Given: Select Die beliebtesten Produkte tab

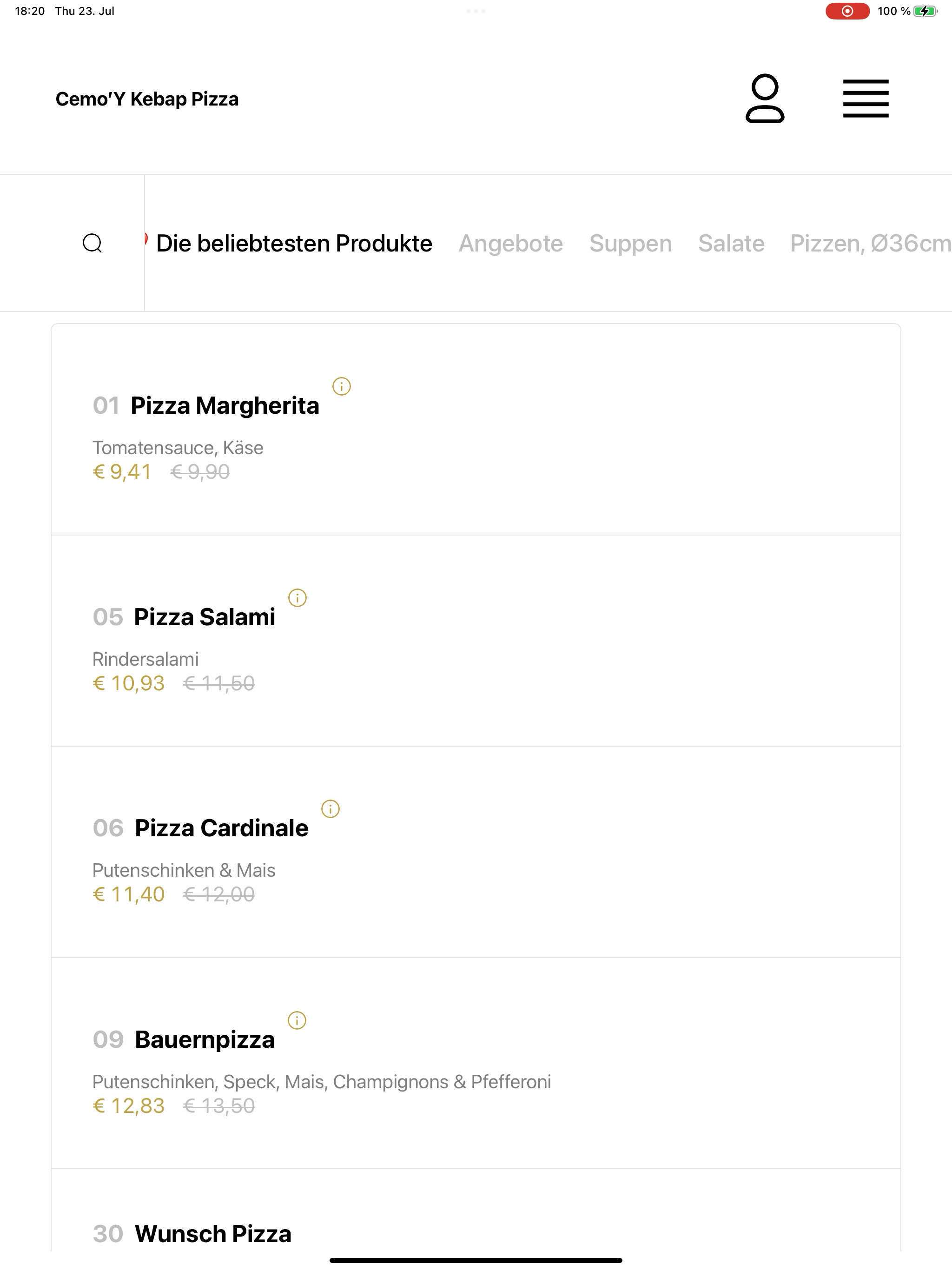Looking at the screenshot, I should click(x=294, y=244).
